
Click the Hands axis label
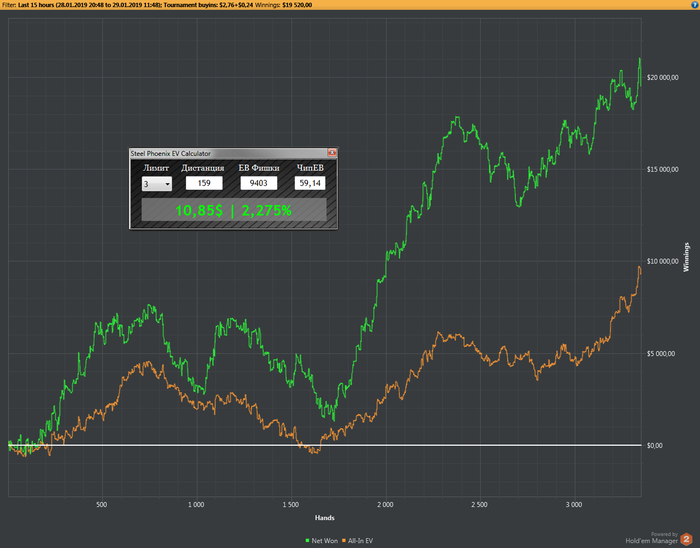click(x=325, y=518)
